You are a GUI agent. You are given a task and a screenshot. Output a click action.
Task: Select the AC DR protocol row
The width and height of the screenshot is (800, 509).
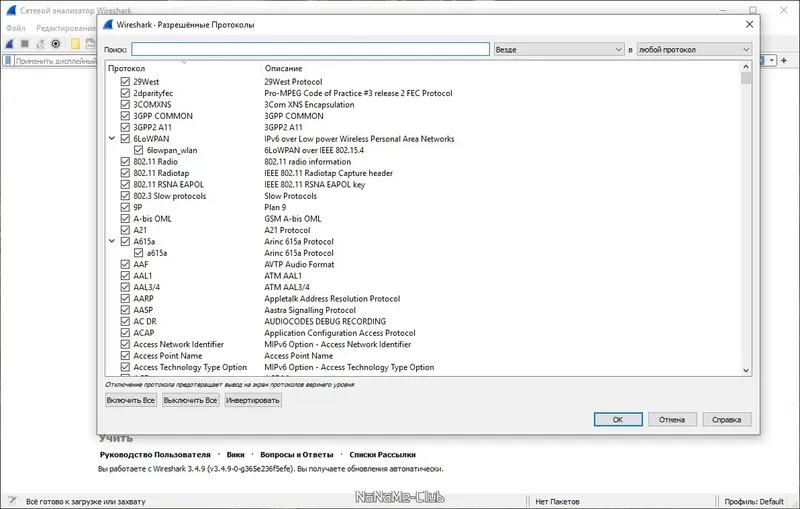pos(423,321)
